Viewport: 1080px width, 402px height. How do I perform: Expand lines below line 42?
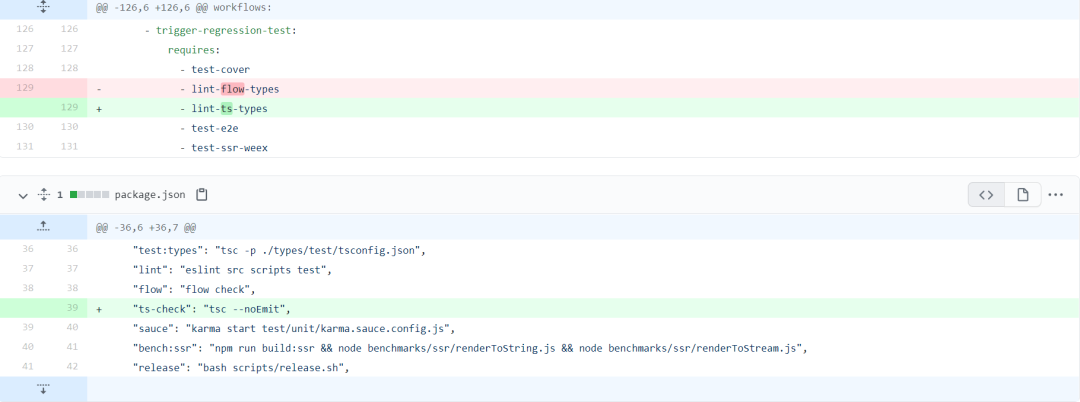coord(43,389)
